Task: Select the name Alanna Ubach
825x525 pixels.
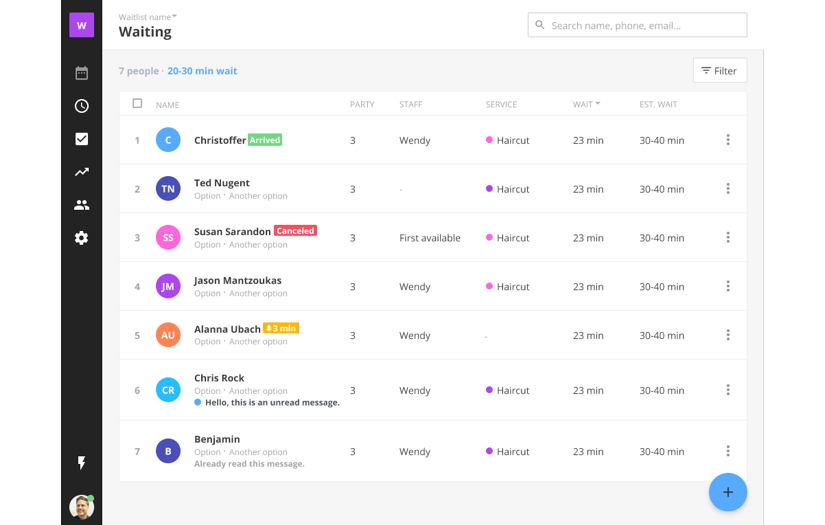Action: click(x=227, y=329)
